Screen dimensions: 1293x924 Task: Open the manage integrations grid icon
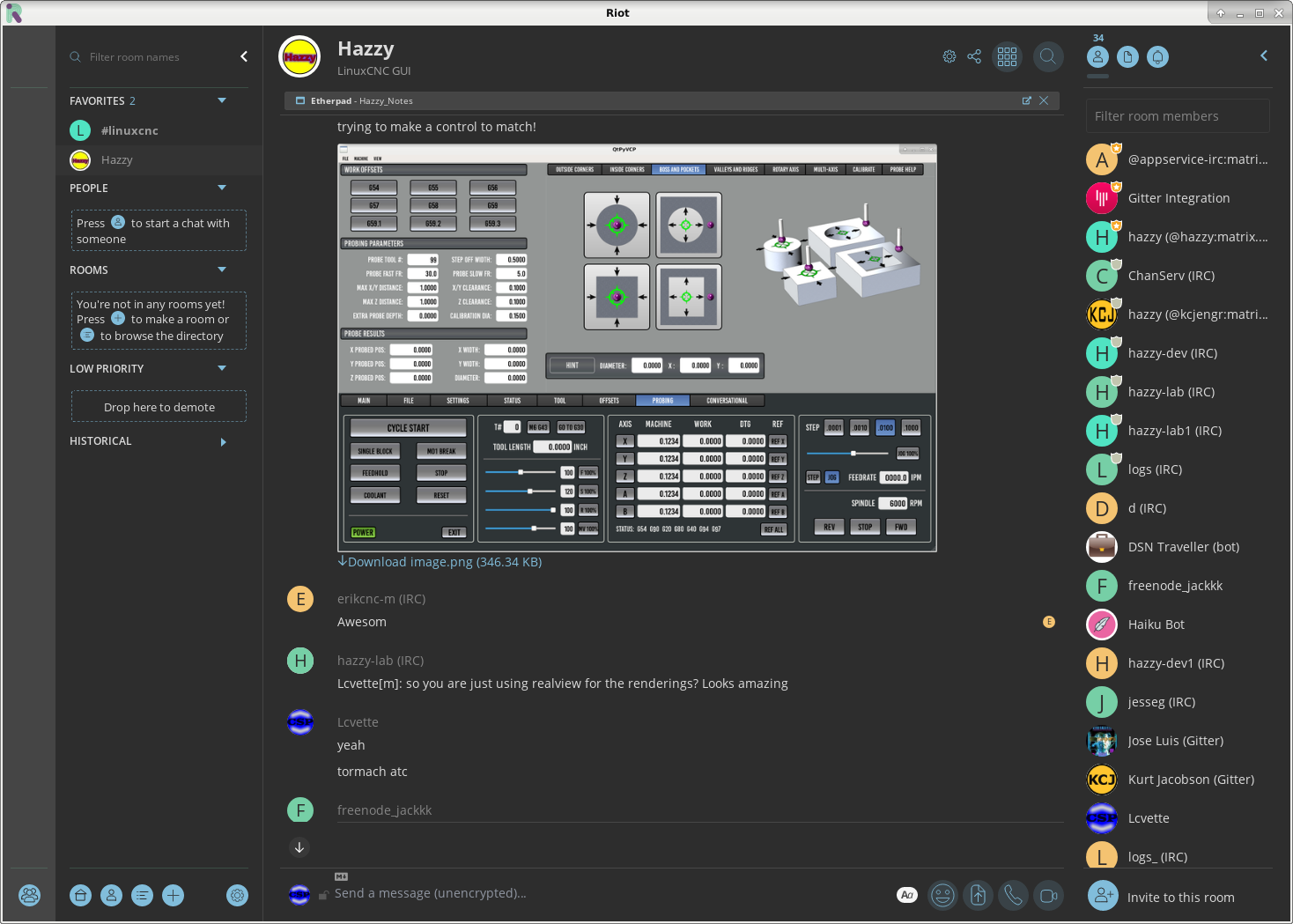pos(1007,56)
